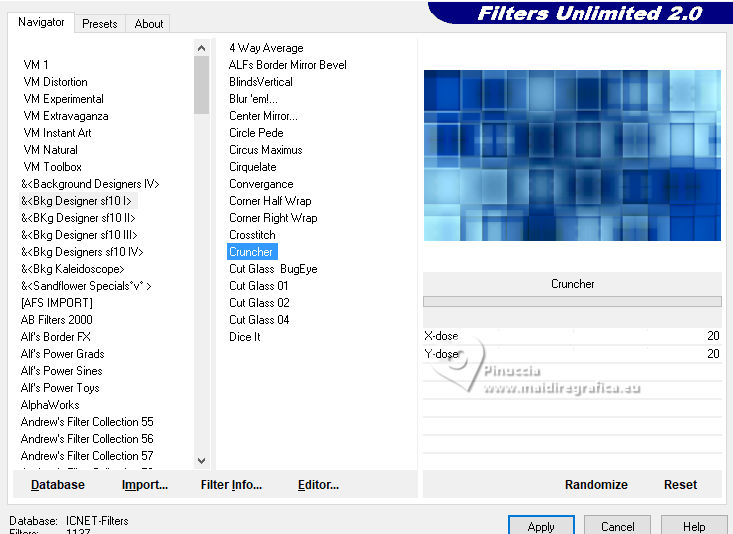Select &<Bkg Designer sf10 I> category
Image resolution: width=733 pixels, height=534 pixels.
tap(76, 201)
